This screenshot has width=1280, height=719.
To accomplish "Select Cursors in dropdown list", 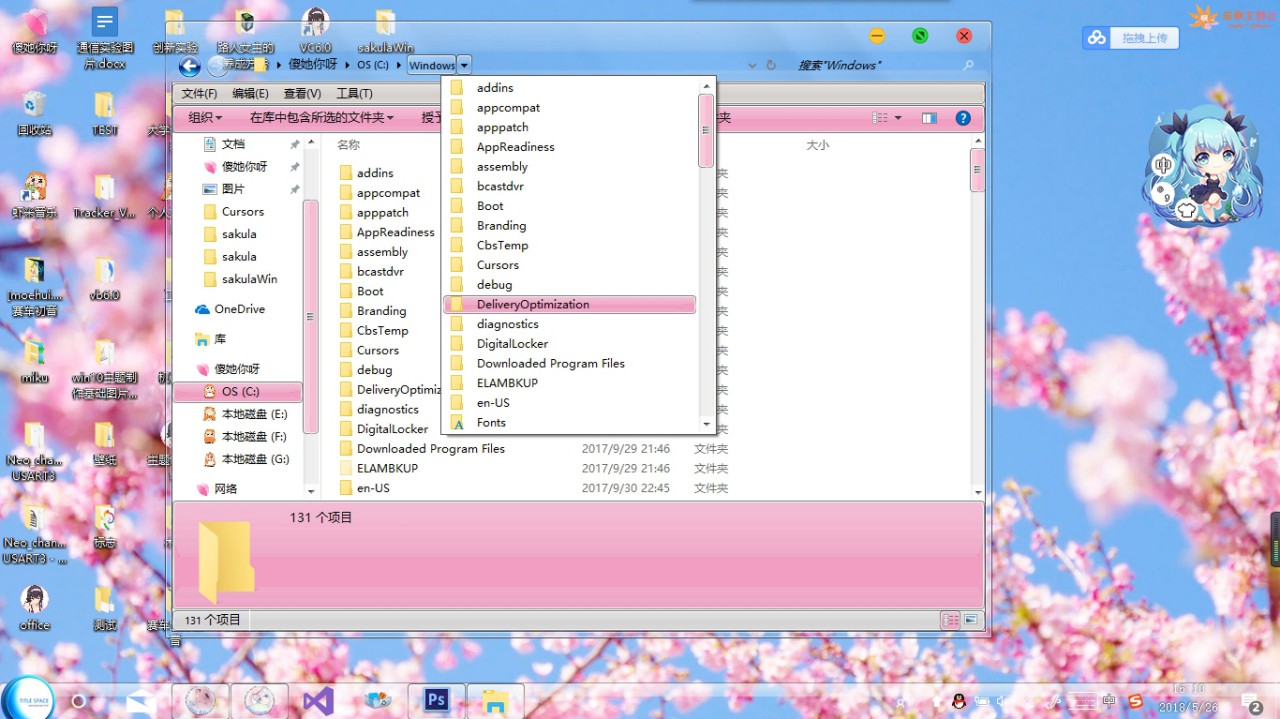I will click(570, 265).
